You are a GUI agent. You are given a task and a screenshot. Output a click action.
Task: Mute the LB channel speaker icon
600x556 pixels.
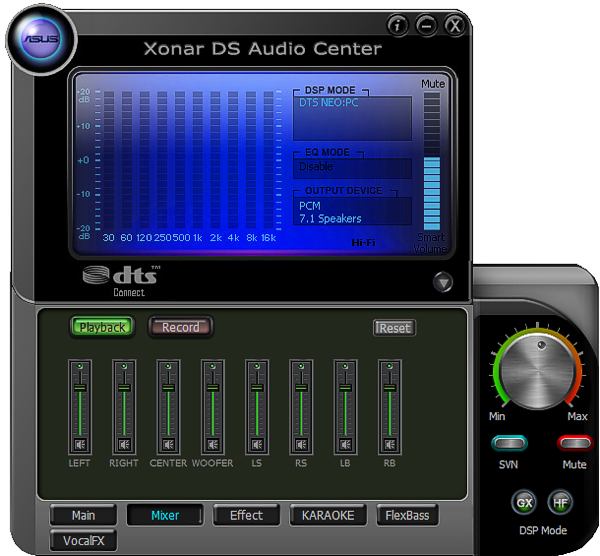pyautogui.click(x=345, y=445)
